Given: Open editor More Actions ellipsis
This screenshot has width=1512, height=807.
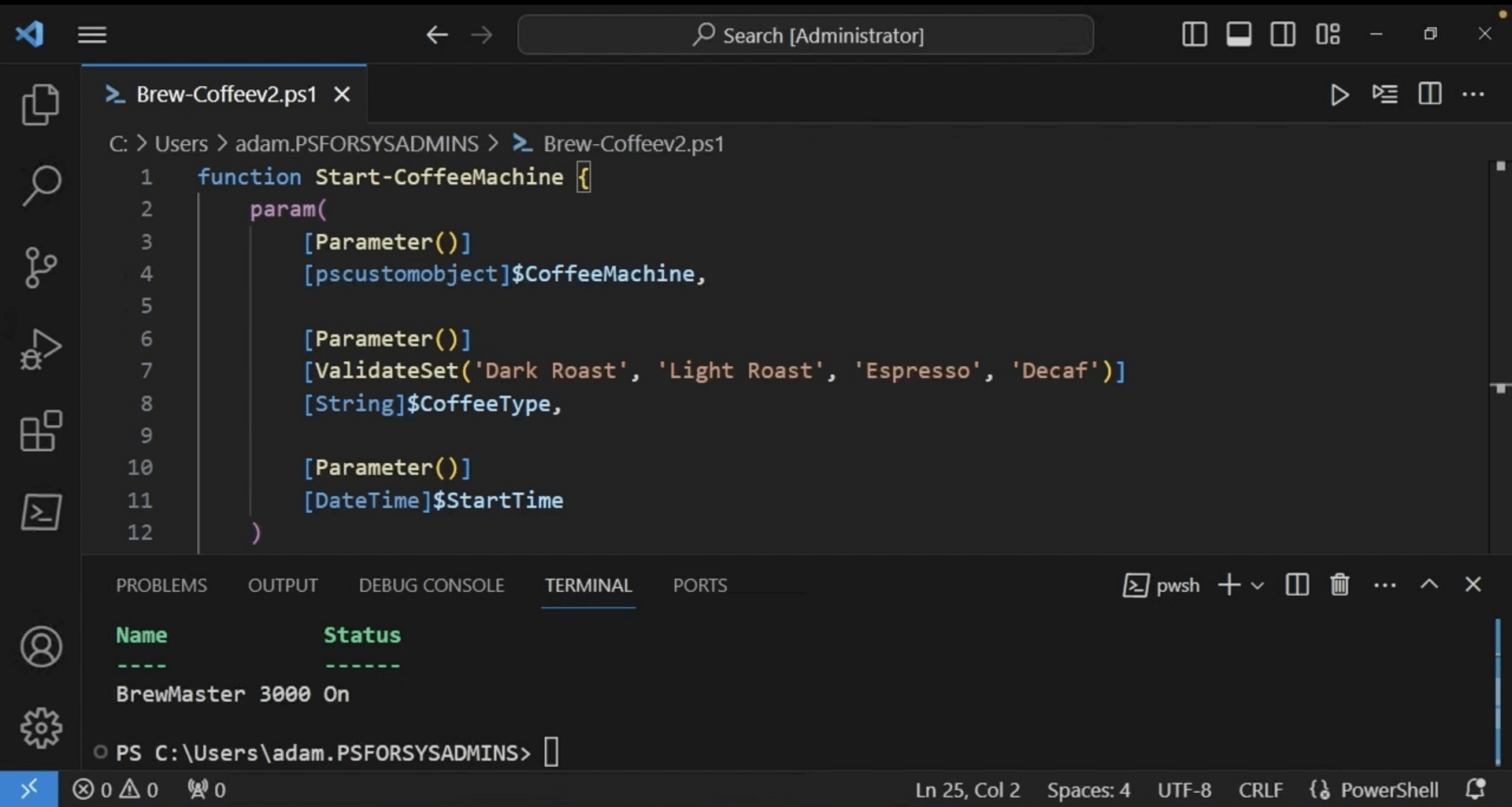Looking at the screenshot, I should click(1473, 94).
